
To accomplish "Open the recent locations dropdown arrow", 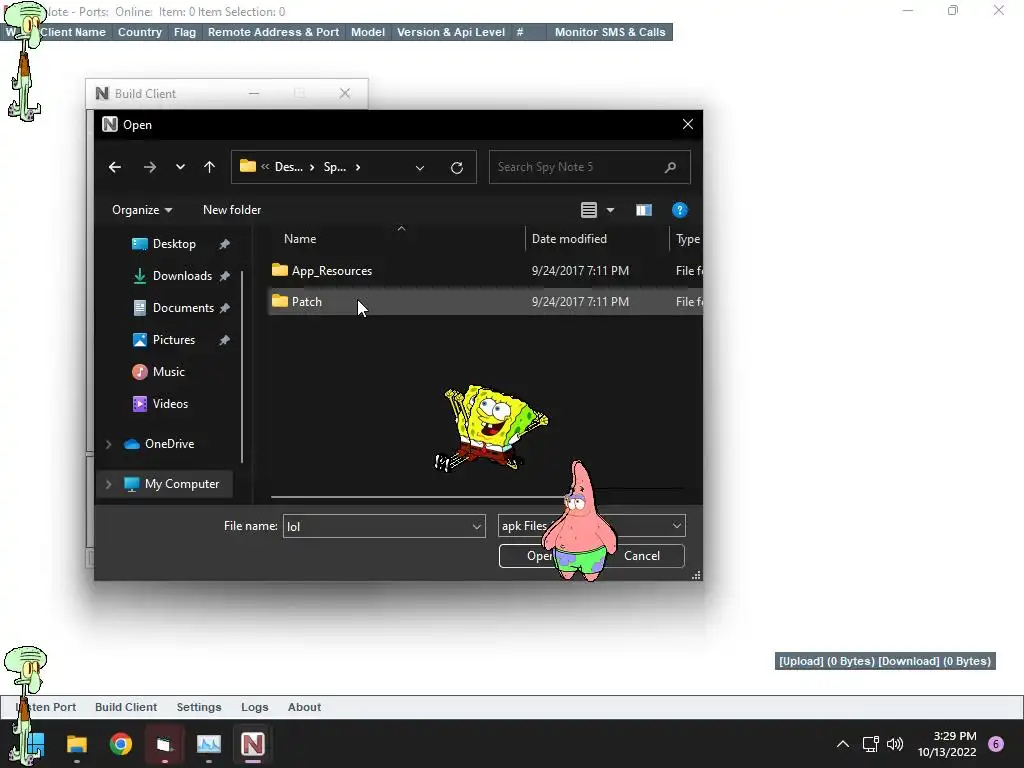I will [180, 167].
